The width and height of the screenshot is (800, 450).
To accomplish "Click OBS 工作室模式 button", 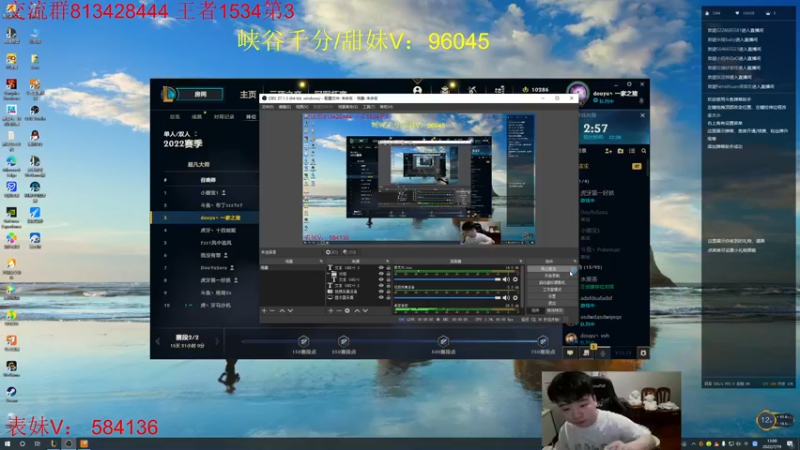I will pyautogui.click(x=551, y=289).
